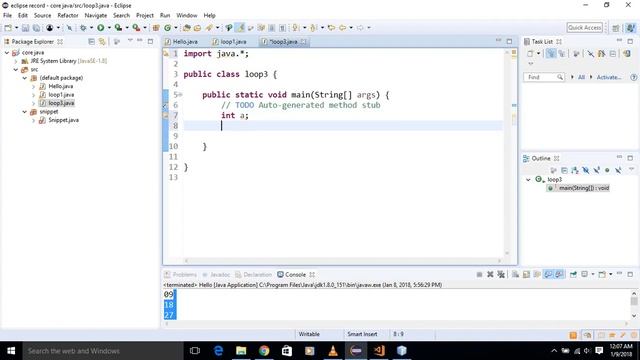Screen dimensions: 640x360
Task: Collapse the src folder node
Action: tap(16, 70)
